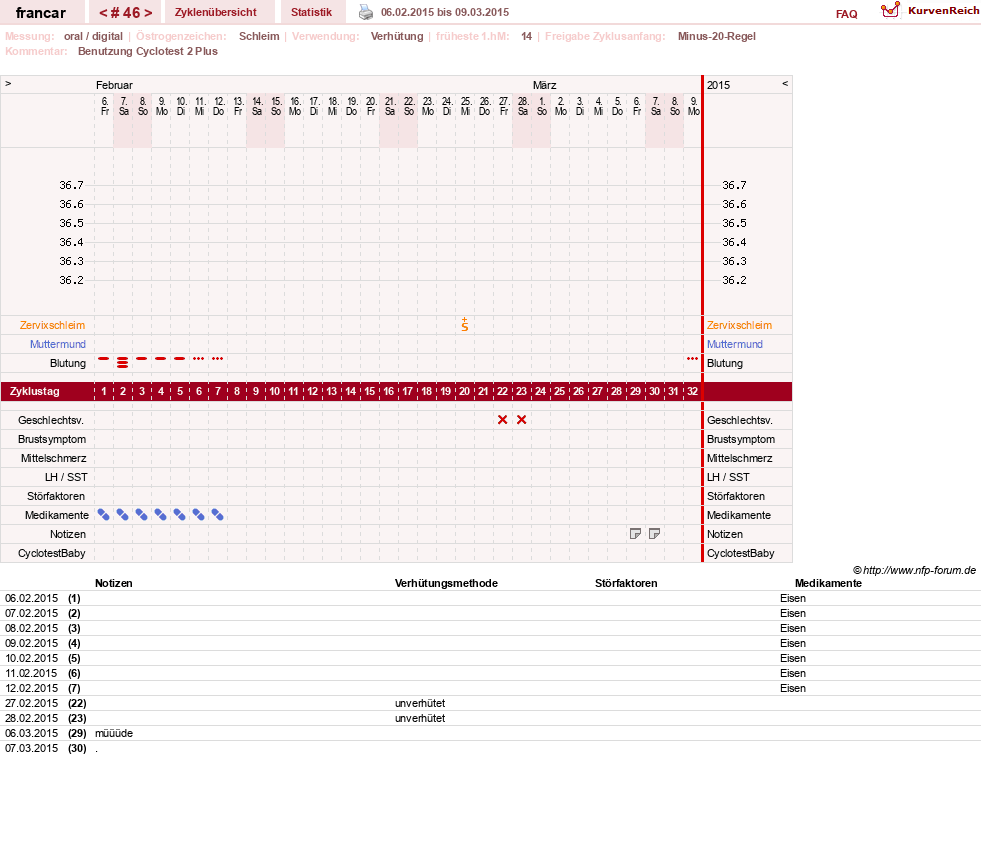The image size is (981, 862).
Task: Click the Medikamente column header in the table
Action: 828,583
